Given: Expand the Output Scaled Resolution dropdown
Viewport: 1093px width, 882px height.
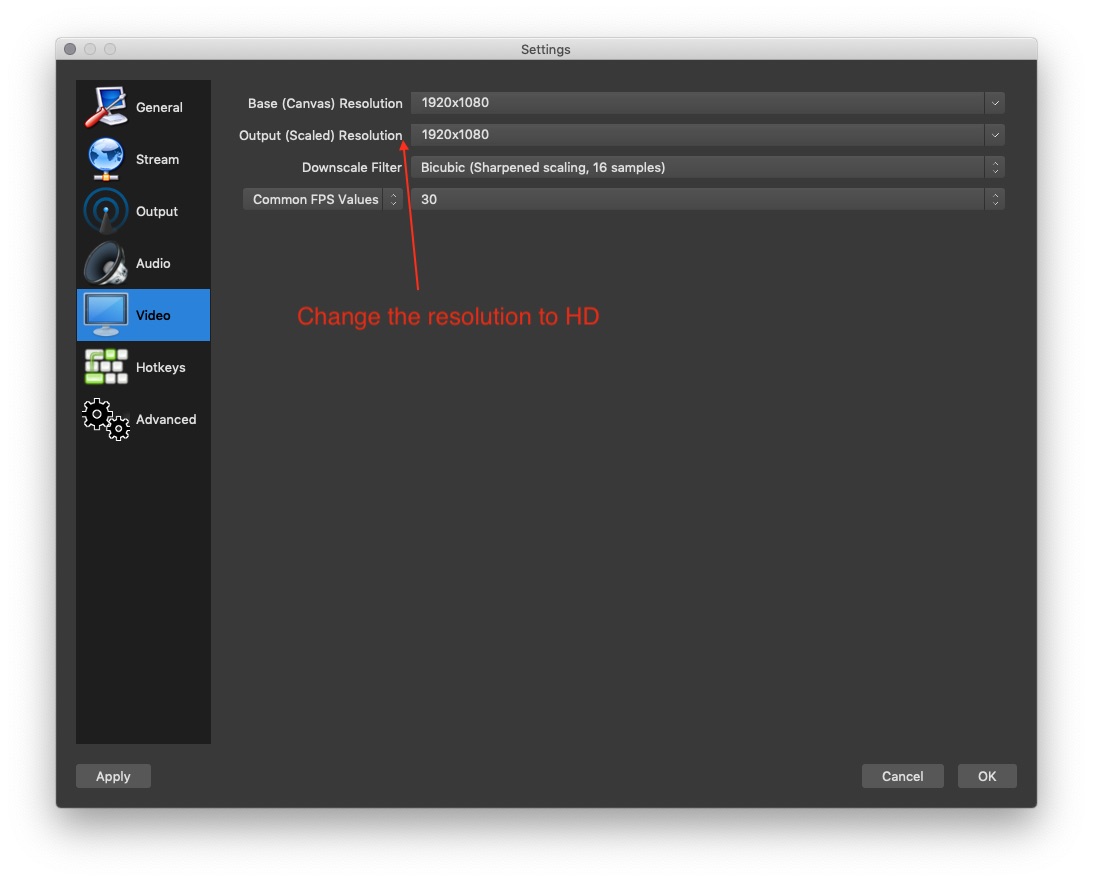Looking at the screenshot, I should tap(995, 135).
